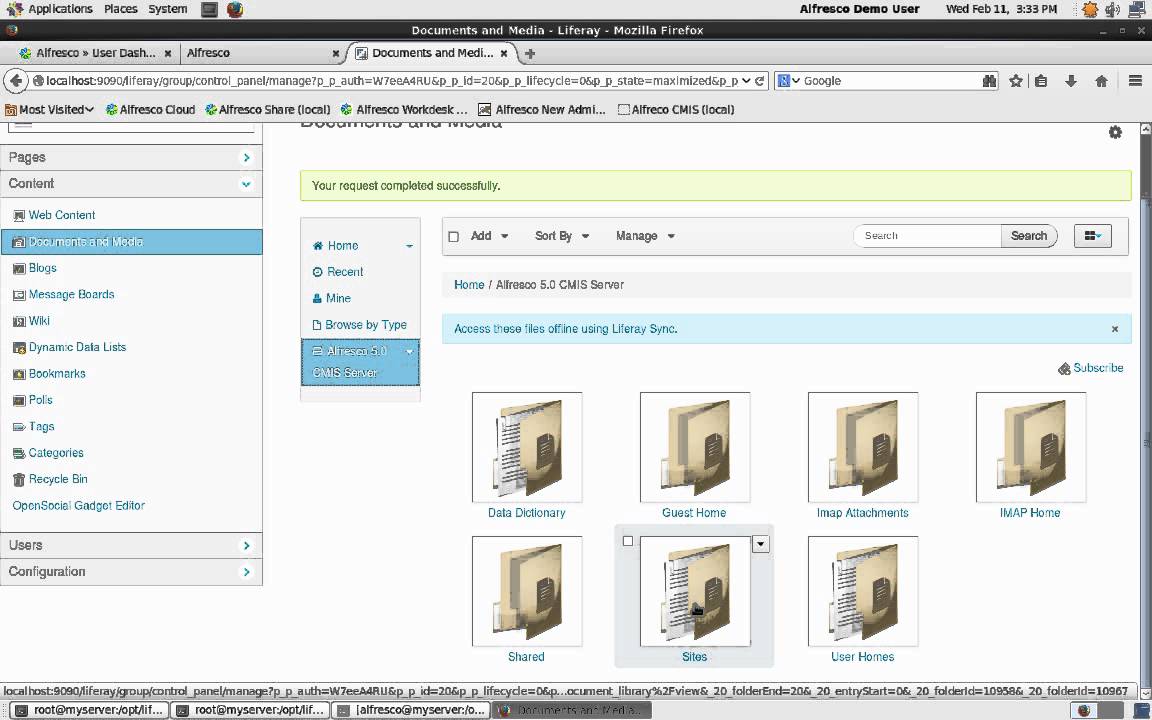This screenshot has width=1152, height=720.
Task: Open Dynamic Data Lists icon
Action: [x=19, y=348]
